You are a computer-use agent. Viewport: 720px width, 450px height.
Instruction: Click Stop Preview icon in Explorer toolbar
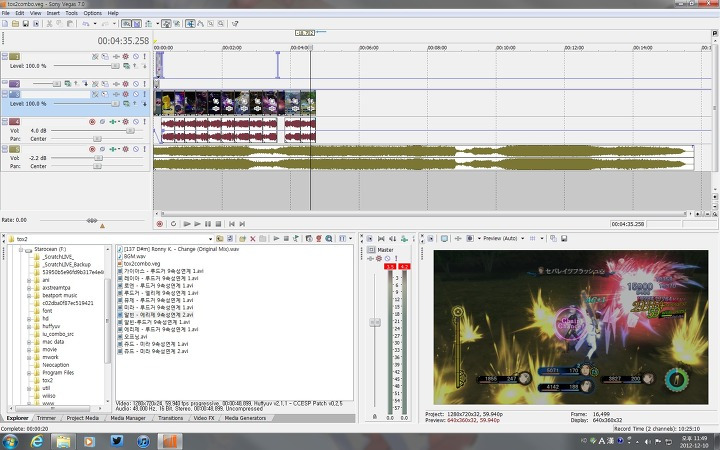(x=286, y=239)
